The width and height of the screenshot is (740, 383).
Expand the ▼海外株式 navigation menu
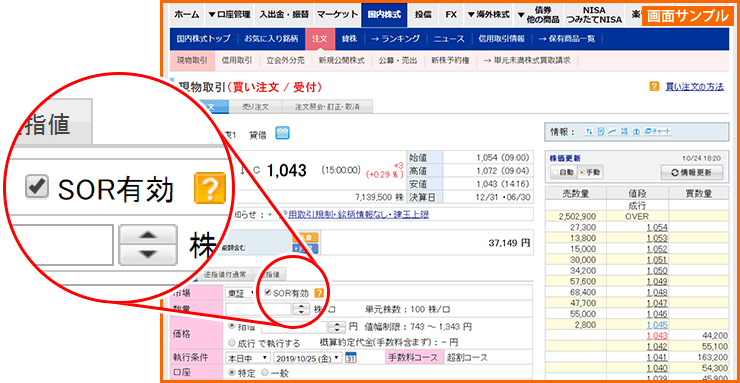click(x=488, y=14)
